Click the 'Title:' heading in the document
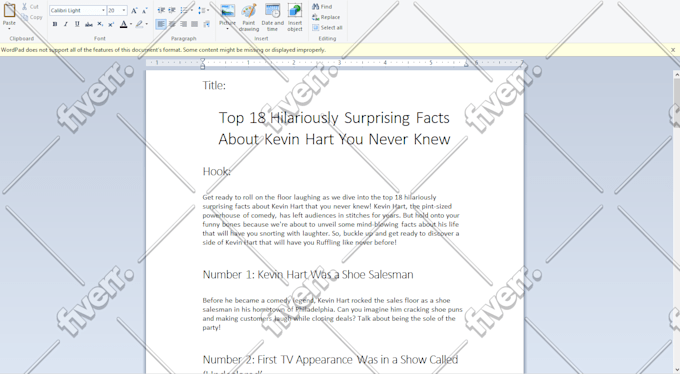The width and height of the screenshot is (680, 374). (x=214, y=85)
